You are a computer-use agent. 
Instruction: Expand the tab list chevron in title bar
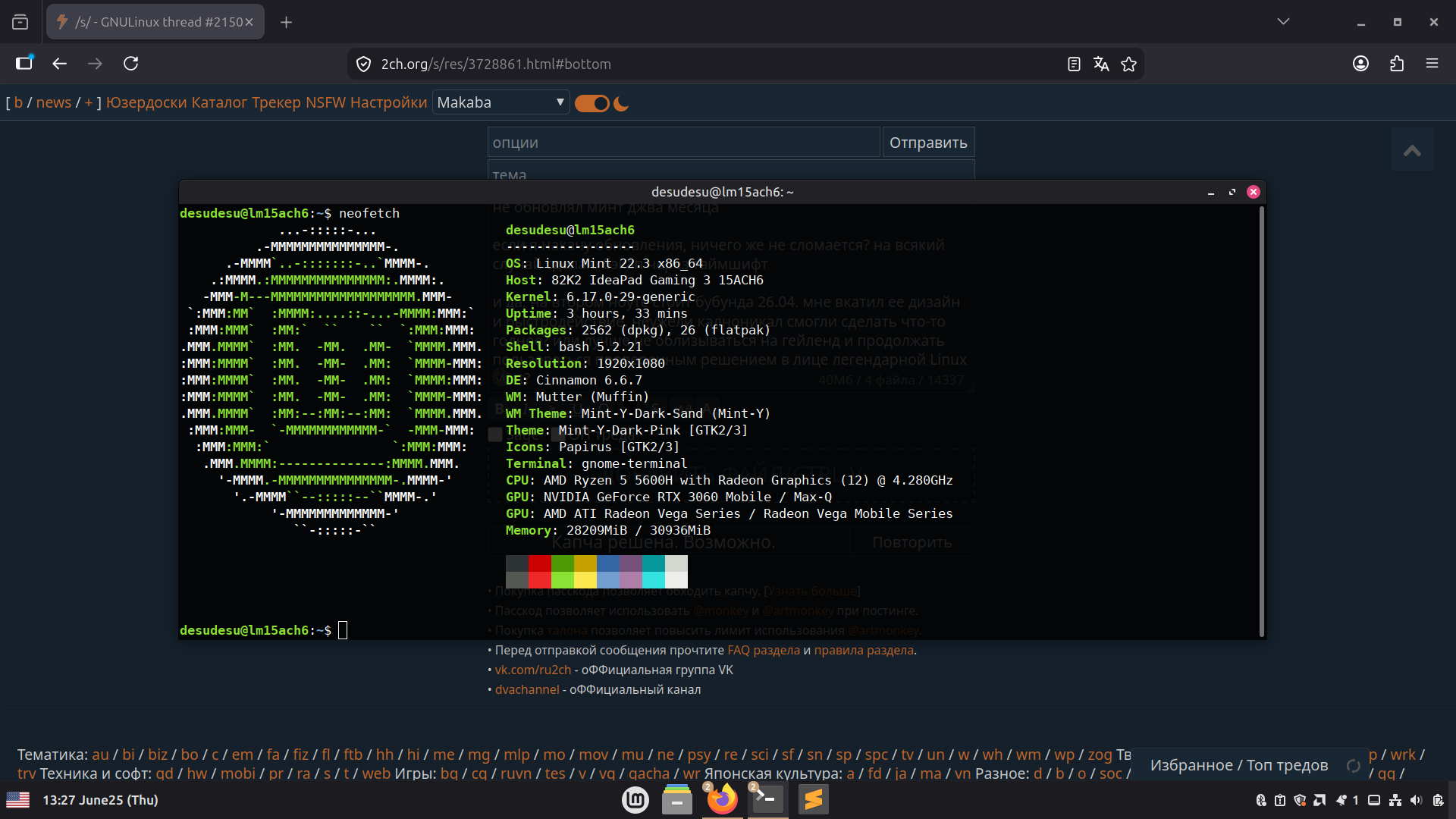pyautogui.click(x=1283, y=22)
